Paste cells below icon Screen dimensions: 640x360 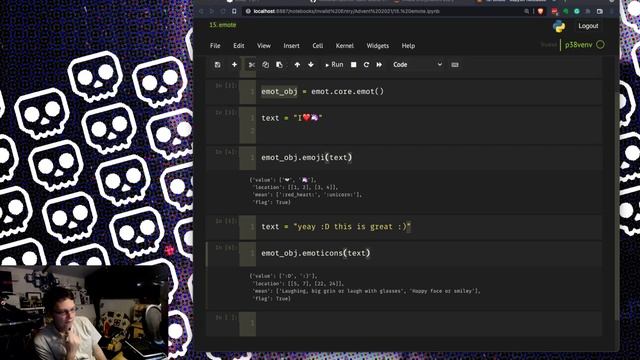click(279, 64)
